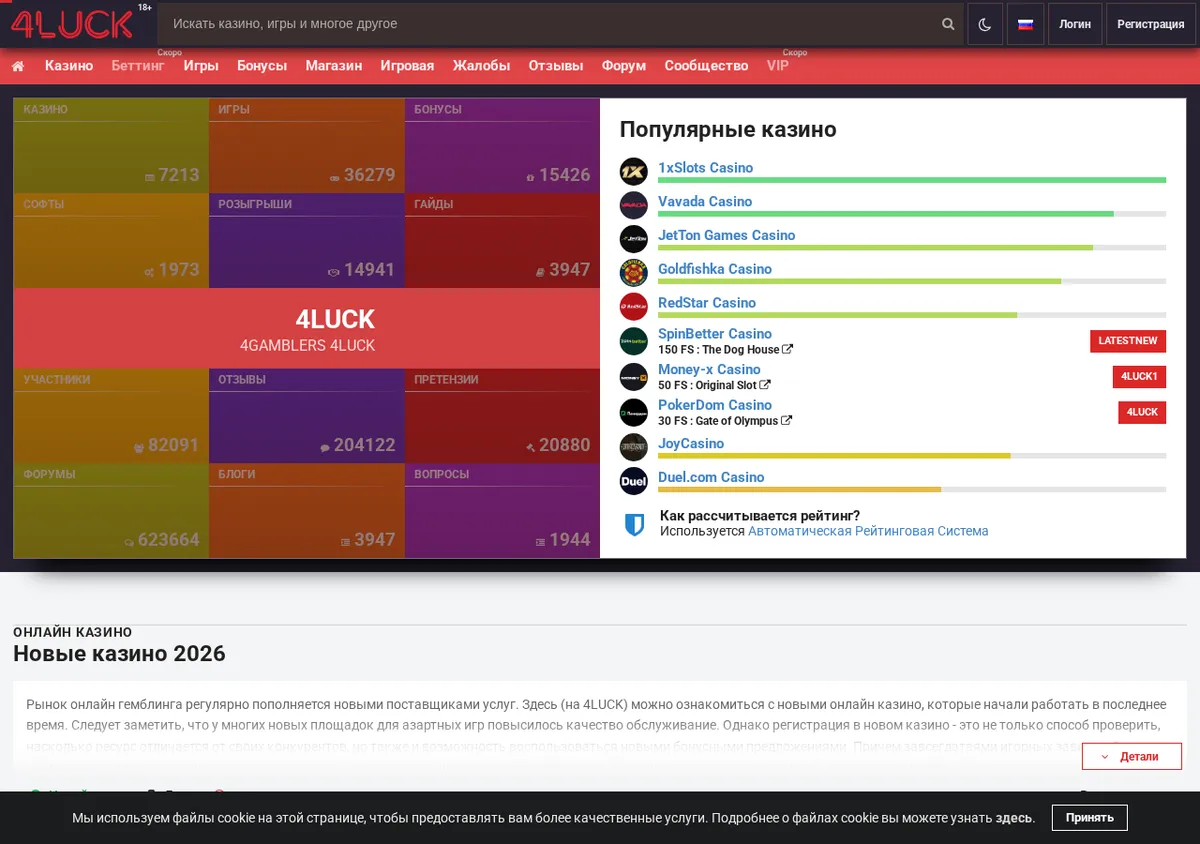Open the Бонусы menu item
This screenshot has width=1200, height=844.
262,66
